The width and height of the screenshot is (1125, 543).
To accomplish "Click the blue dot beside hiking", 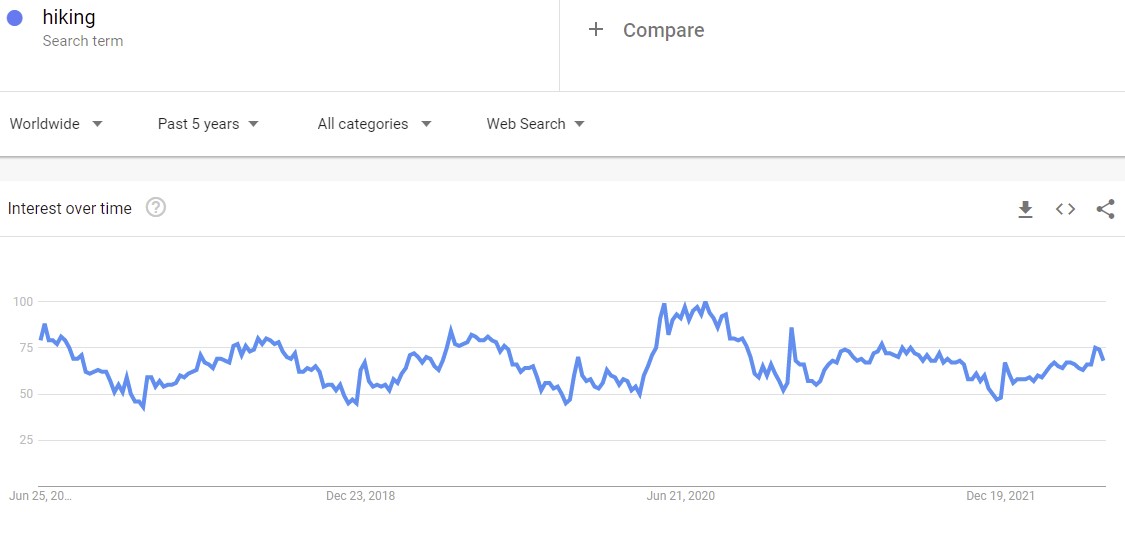I will click(15, 18).
